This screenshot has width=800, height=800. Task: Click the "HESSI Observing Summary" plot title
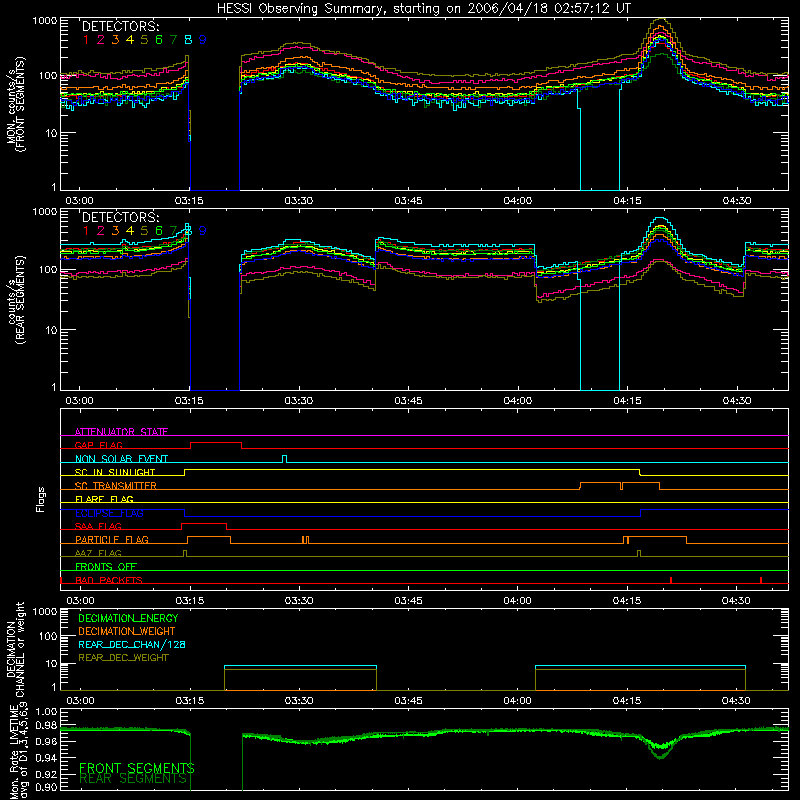point(423,9)
